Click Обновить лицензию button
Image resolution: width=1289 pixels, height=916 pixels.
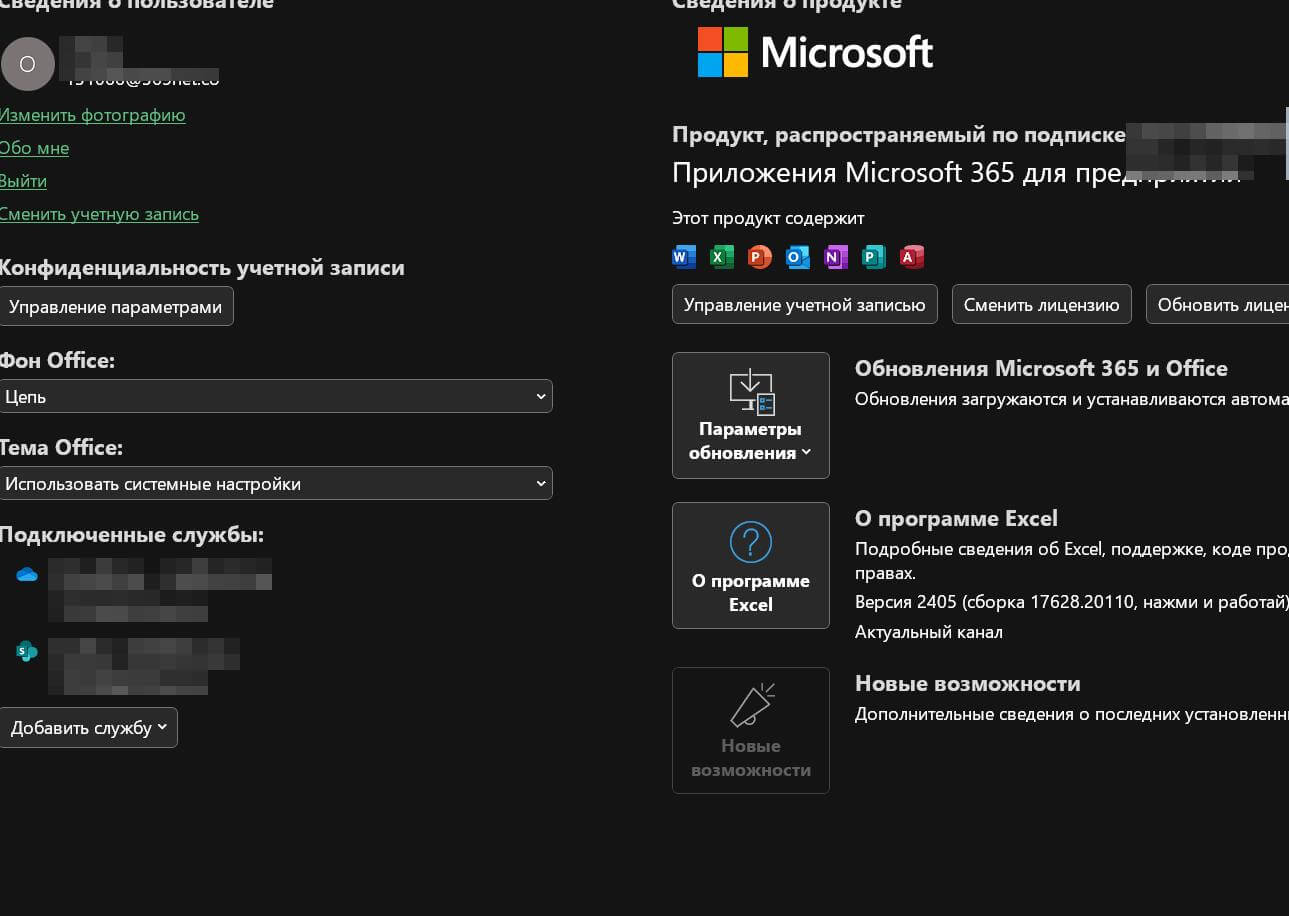point(1217,304)
